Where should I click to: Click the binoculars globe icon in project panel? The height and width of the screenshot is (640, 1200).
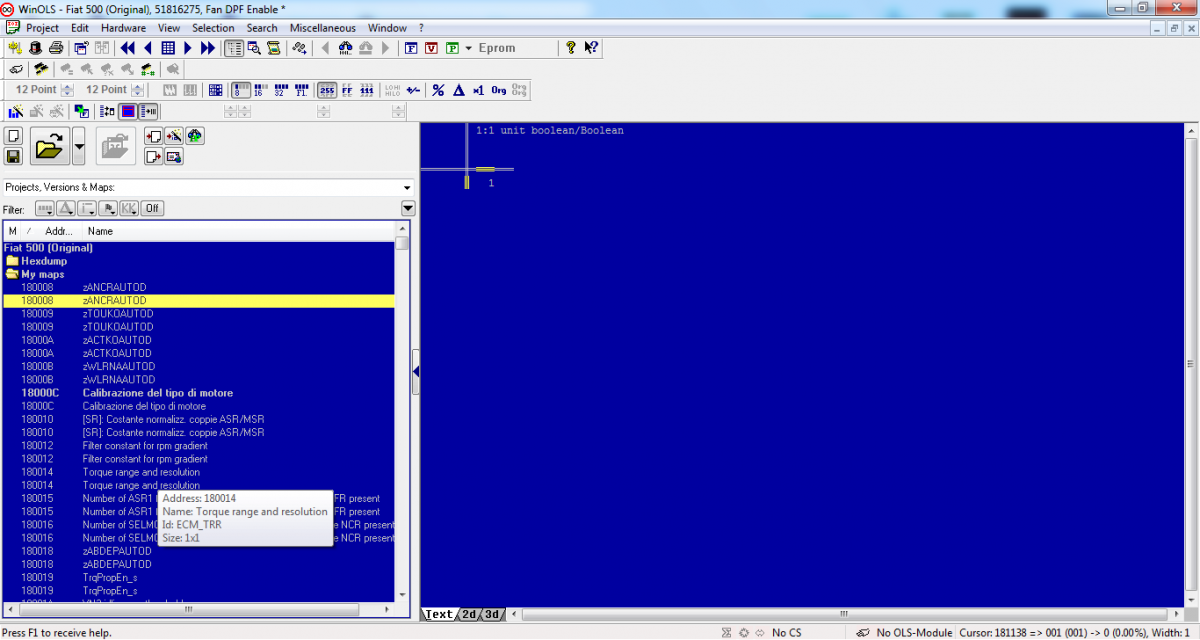pos(195,136)
